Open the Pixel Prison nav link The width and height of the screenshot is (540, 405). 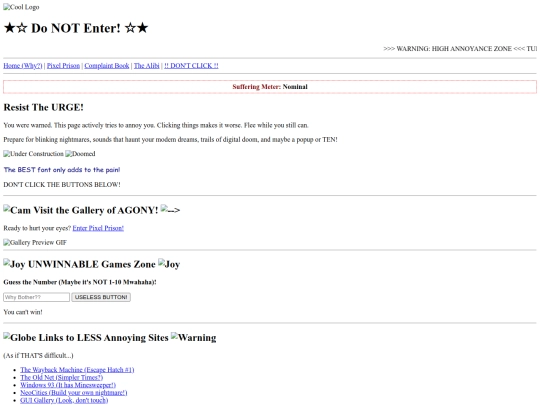coord(63,65)
